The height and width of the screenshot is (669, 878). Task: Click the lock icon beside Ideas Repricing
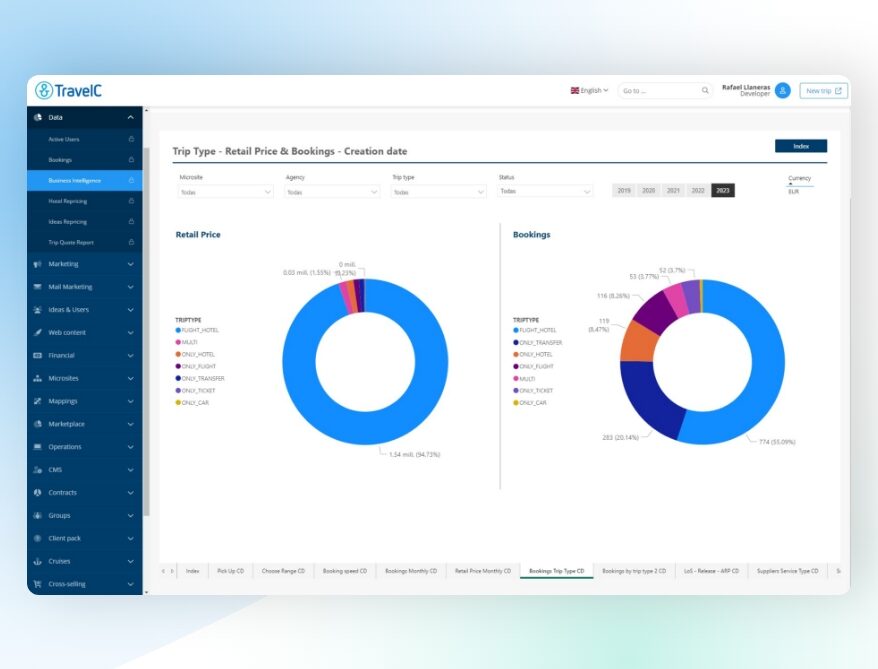coord(131,221)
